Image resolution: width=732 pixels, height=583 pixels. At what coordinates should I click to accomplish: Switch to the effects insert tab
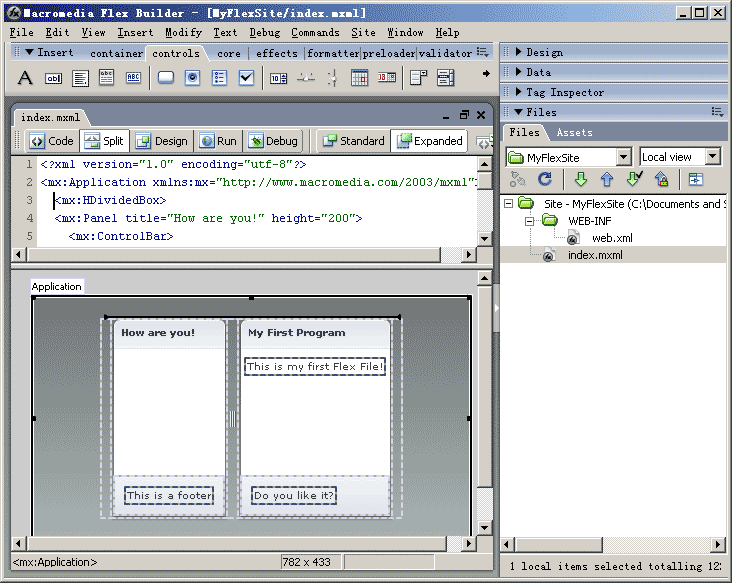click(x=276, y=53)
